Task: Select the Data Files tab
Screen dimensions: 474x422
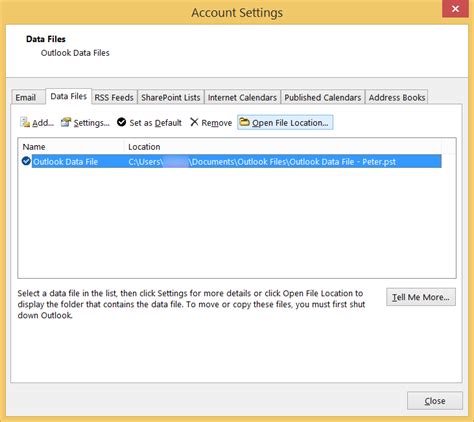Action: (x=68, y=97)
